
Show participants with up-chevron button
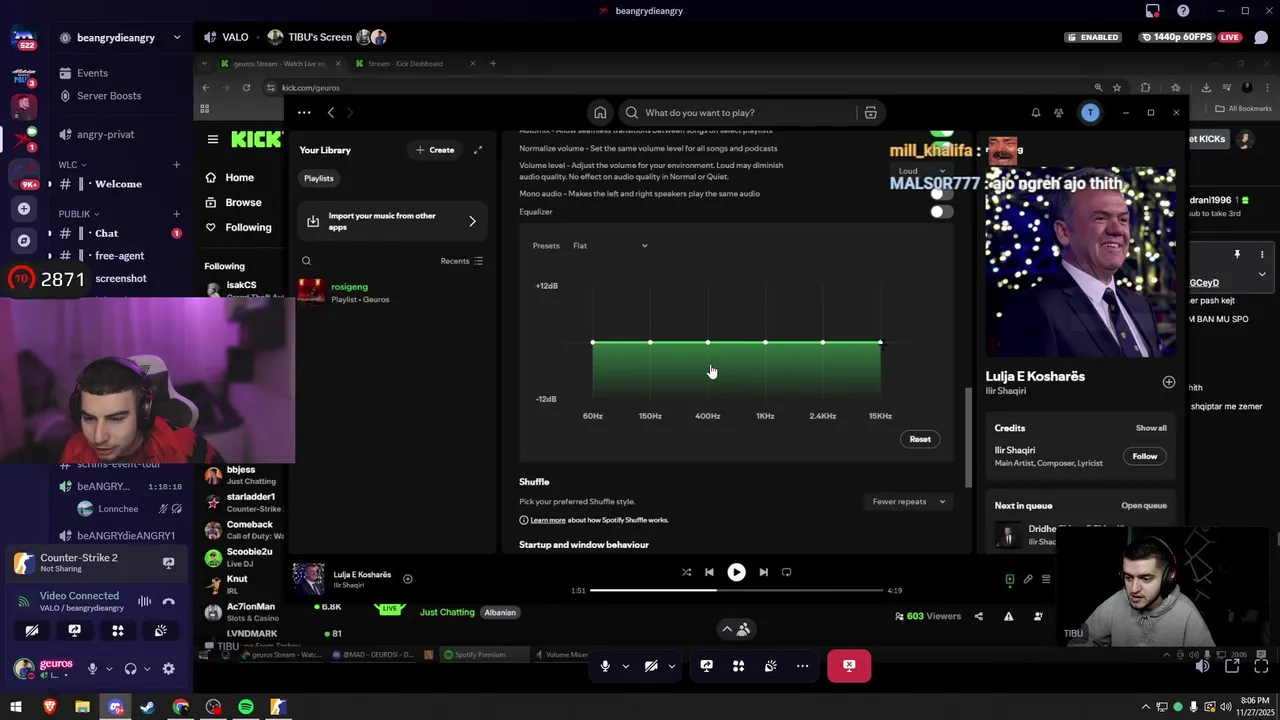736,629
